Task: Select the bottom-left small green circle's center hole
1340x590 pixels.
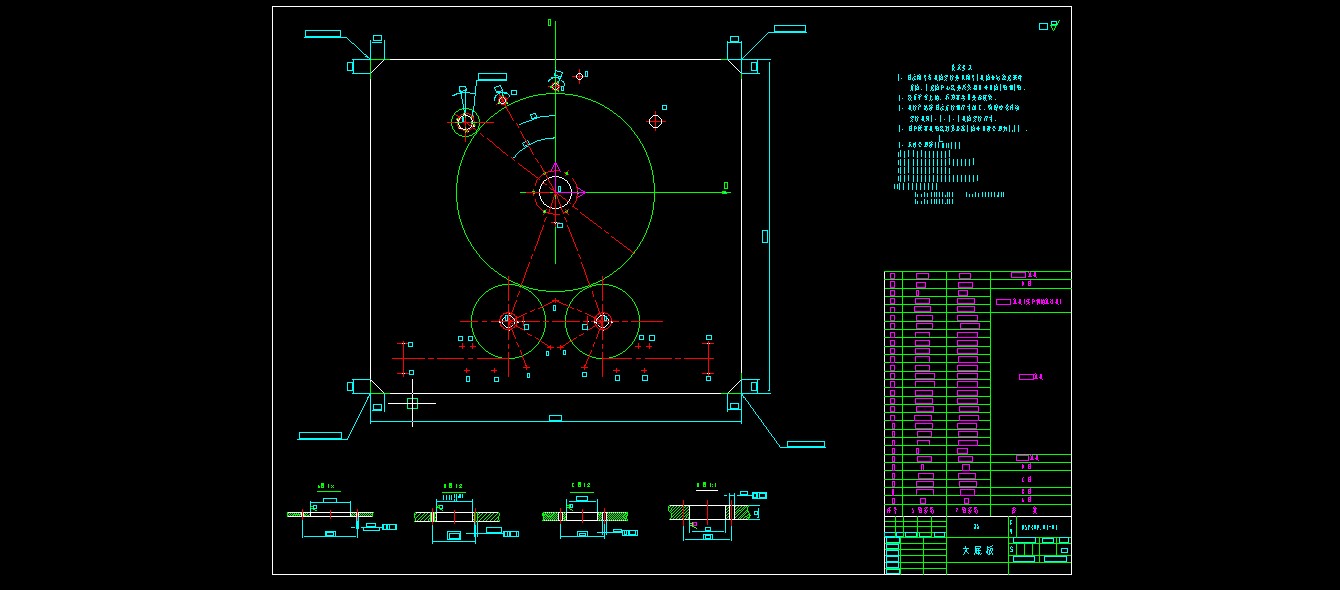Action: pos(508,321)
